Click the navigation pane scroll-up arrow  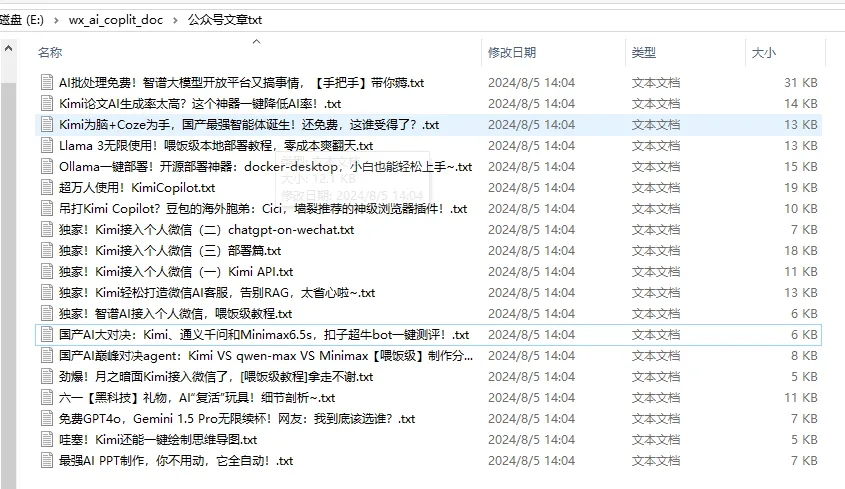8,49
